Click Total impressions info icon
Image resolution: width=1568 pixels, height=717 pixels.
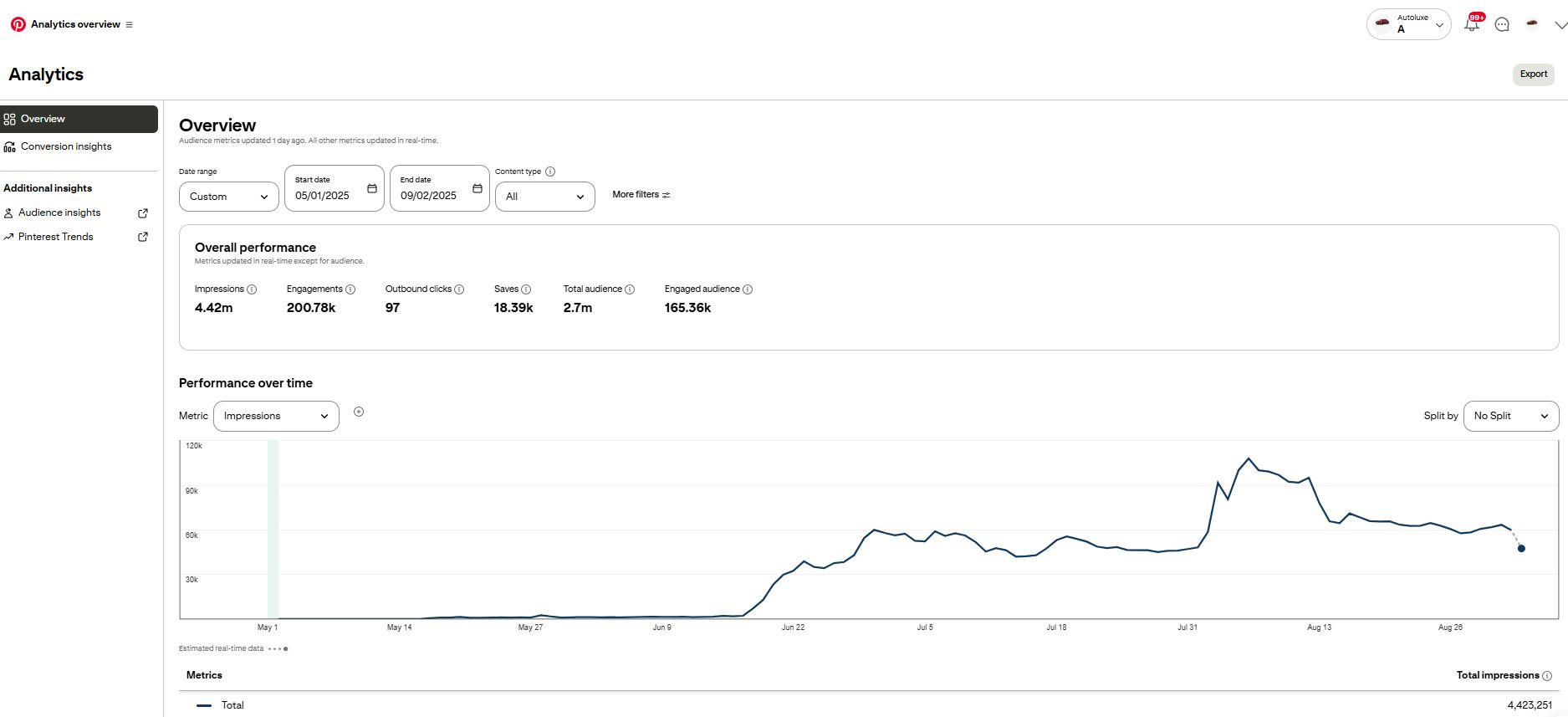pos(1547,676)
